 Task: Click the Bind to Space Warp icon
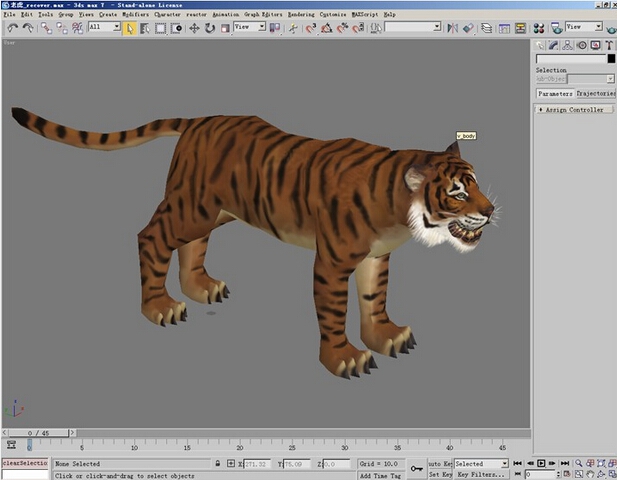coord(78,28)
